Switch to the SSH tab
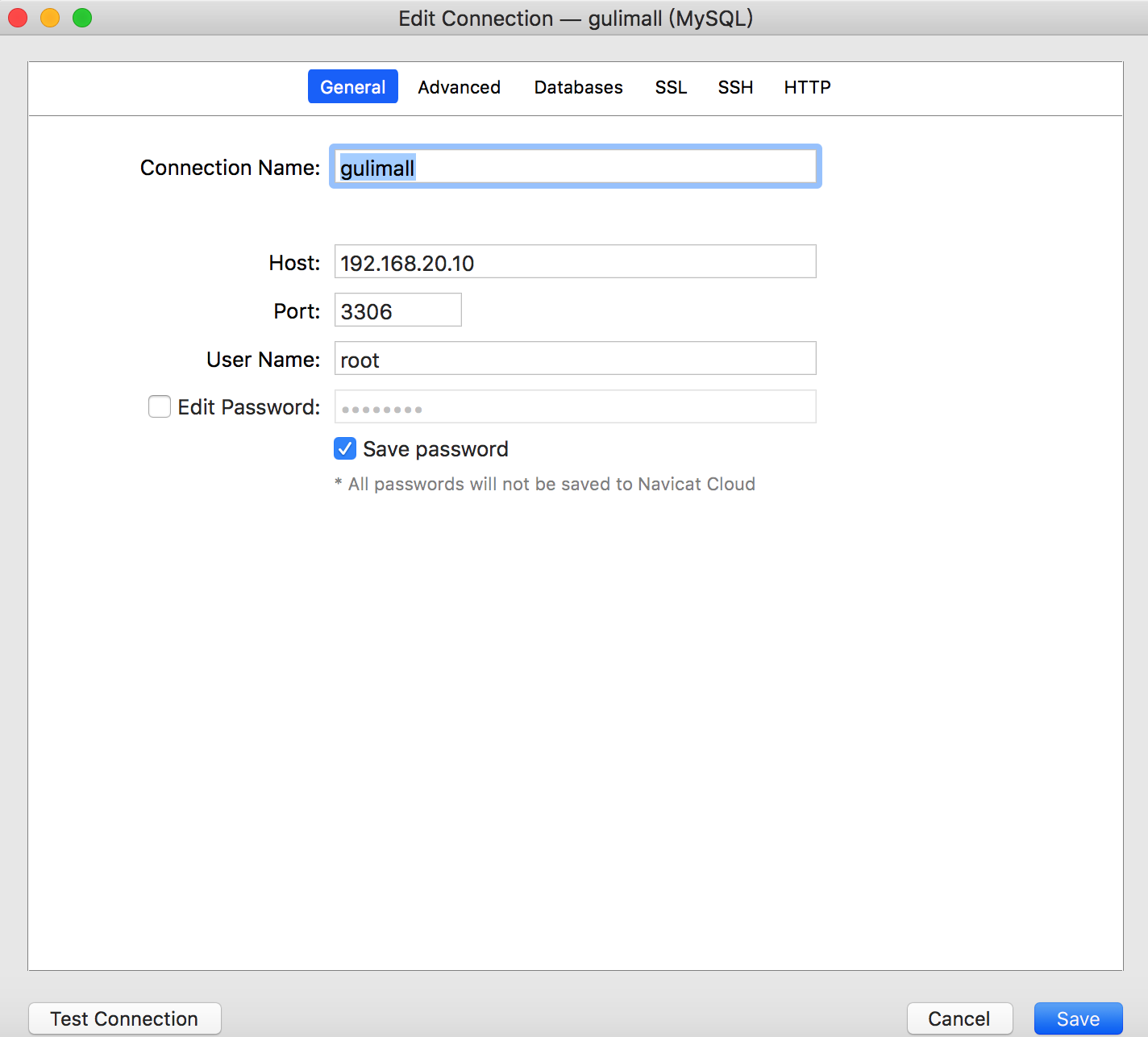This screenshot has height=1037, width=1148. coord(734,87)
